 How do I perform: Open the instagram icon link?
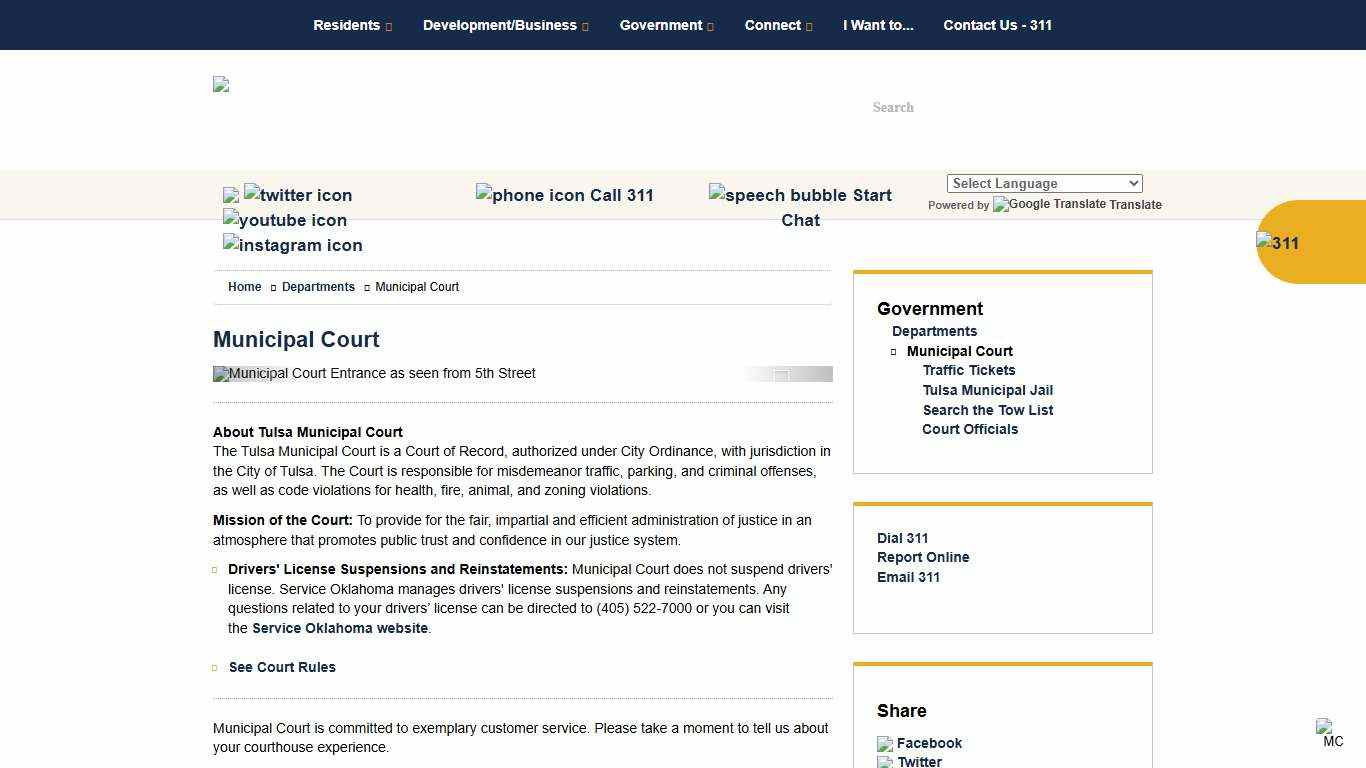(x=293, y=245)
